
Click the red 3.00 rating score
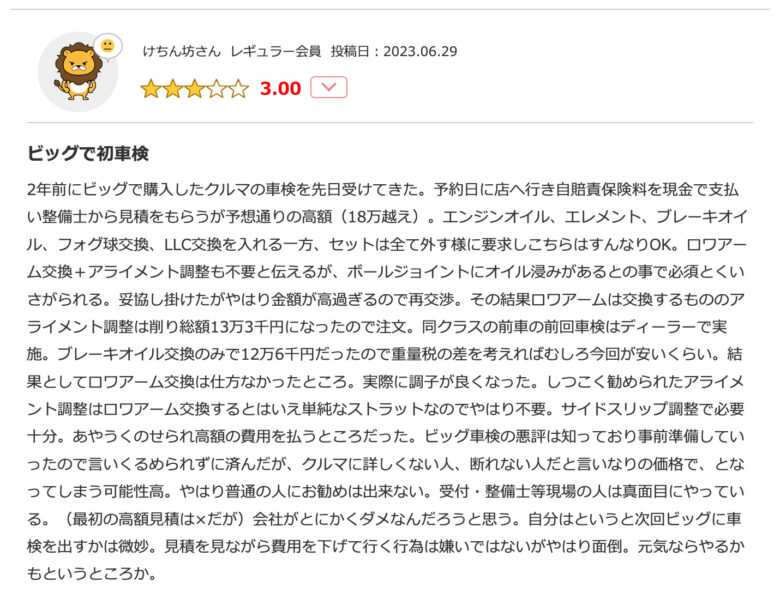click(x=280, y=89)
